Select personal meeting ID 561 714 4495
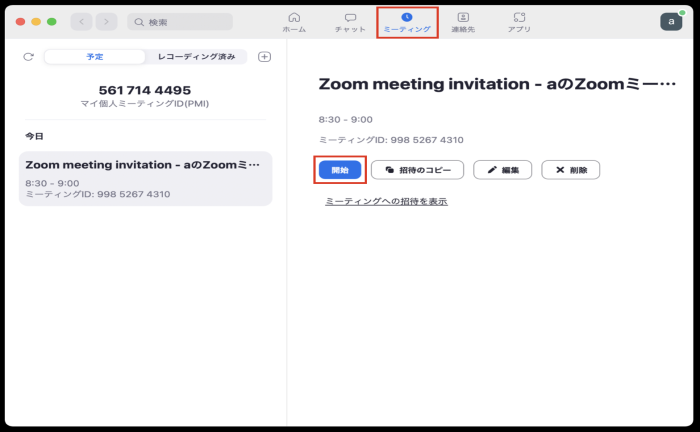The height and width of the screenshot is (432, 700). [x=145, y=90]
